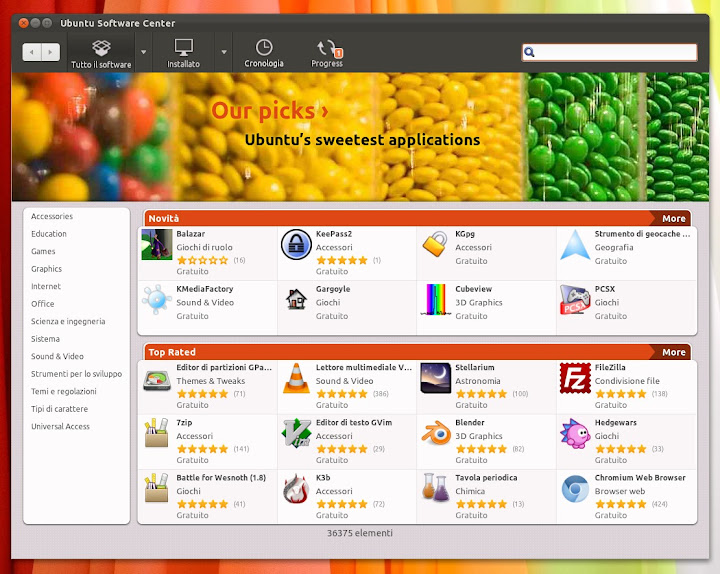The image size is (720, 574).
Task: Click the Cubeview title text
Action: click(x=473, y=289)
